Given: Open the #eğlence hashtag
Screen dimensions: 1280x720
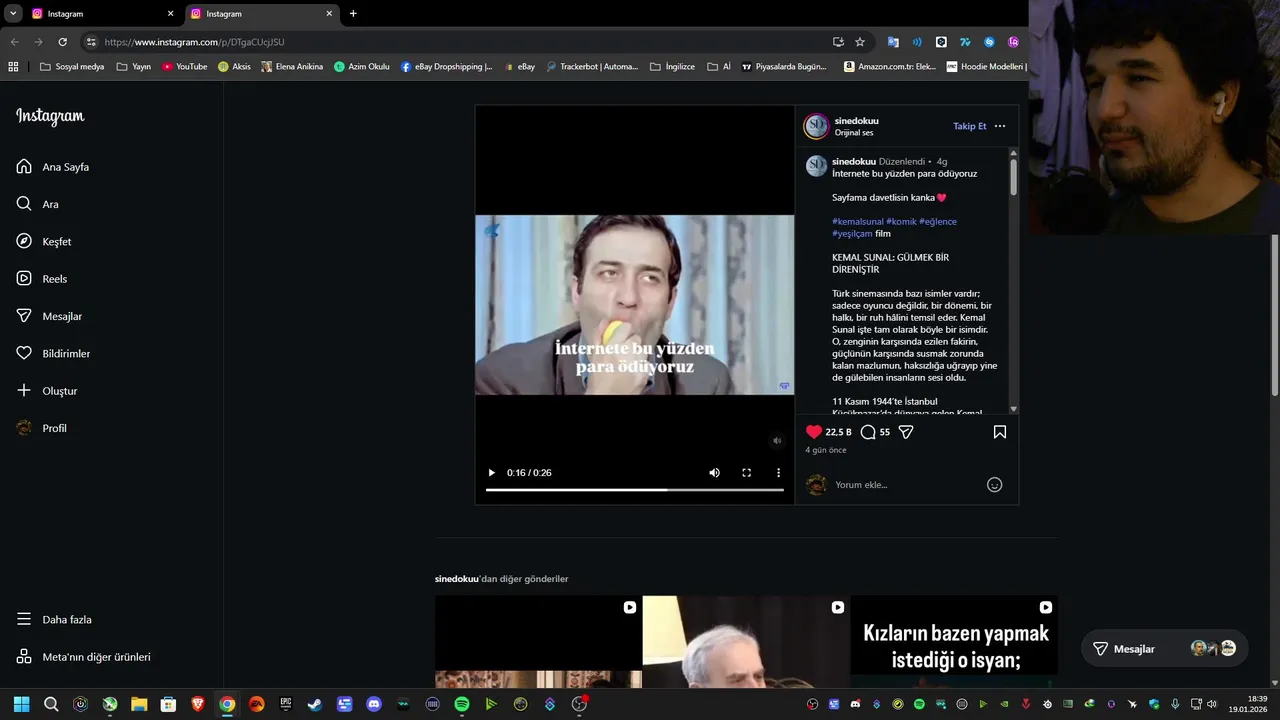Looking at the screenshot, I should tap(938, 221).
